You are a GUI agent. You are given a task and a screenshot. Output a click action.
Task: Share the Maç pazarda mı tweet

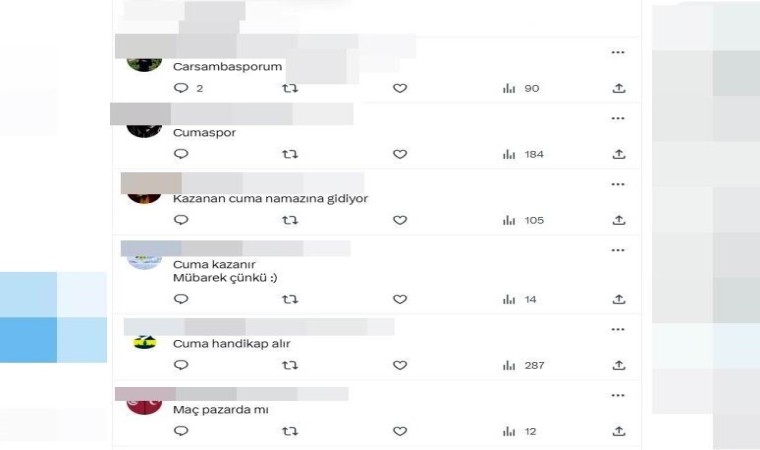(x=618, y=431)
